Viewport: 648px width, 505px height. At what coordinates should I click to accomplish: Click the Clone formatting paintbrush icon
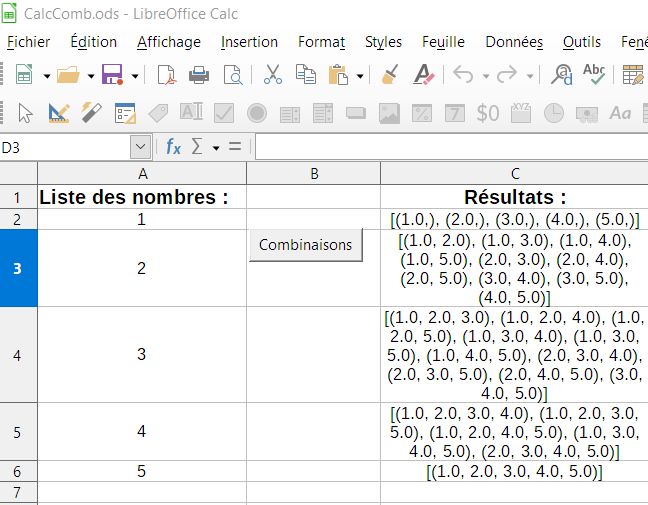pos(391,75)
